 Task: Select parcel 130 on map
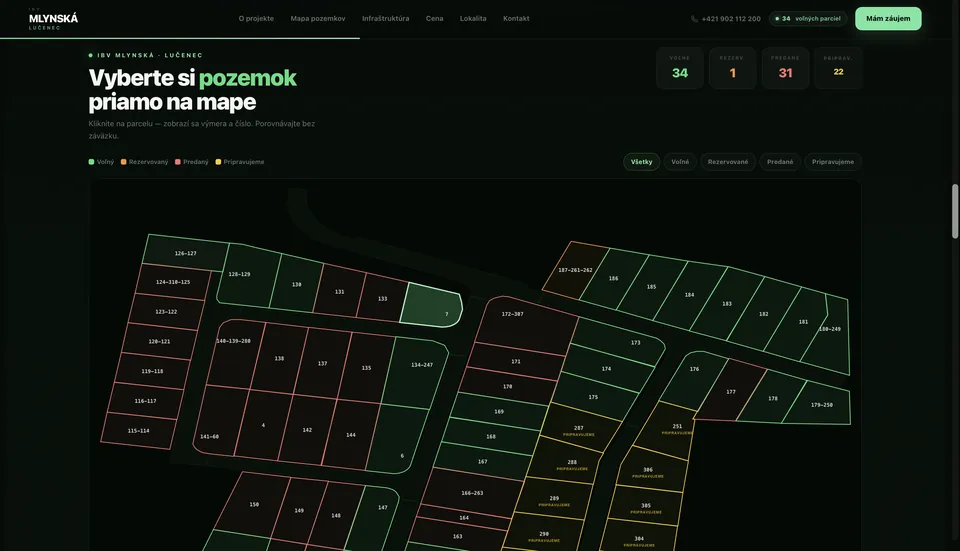[296, 284]
